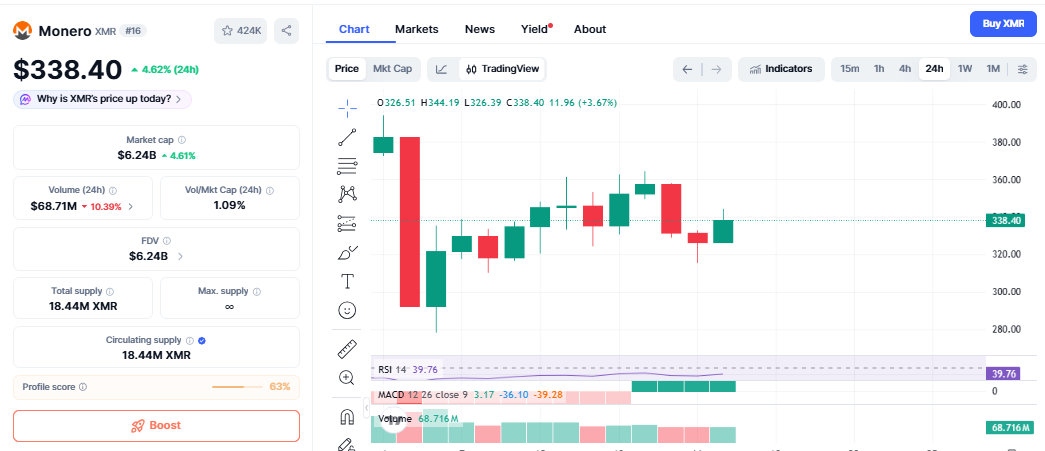
Task: Click the Boost button
Action: point(157,426)
